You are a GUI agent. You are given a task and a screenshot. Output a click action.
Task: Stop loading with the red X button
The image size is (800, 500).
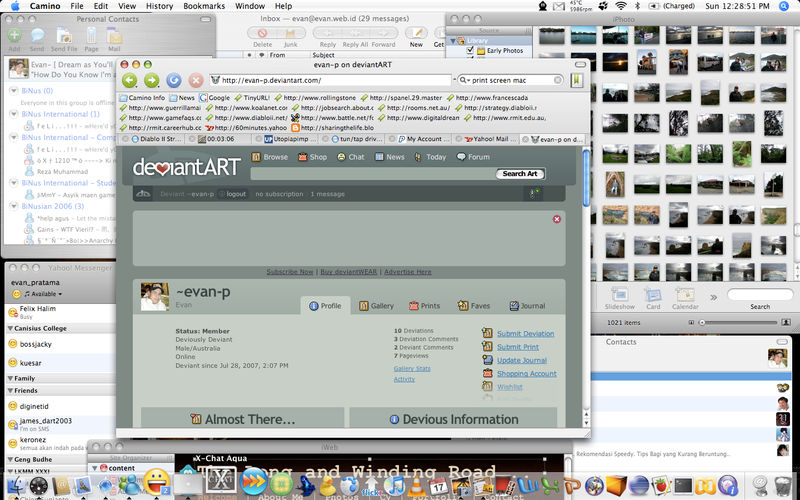[x=196, y=80]
